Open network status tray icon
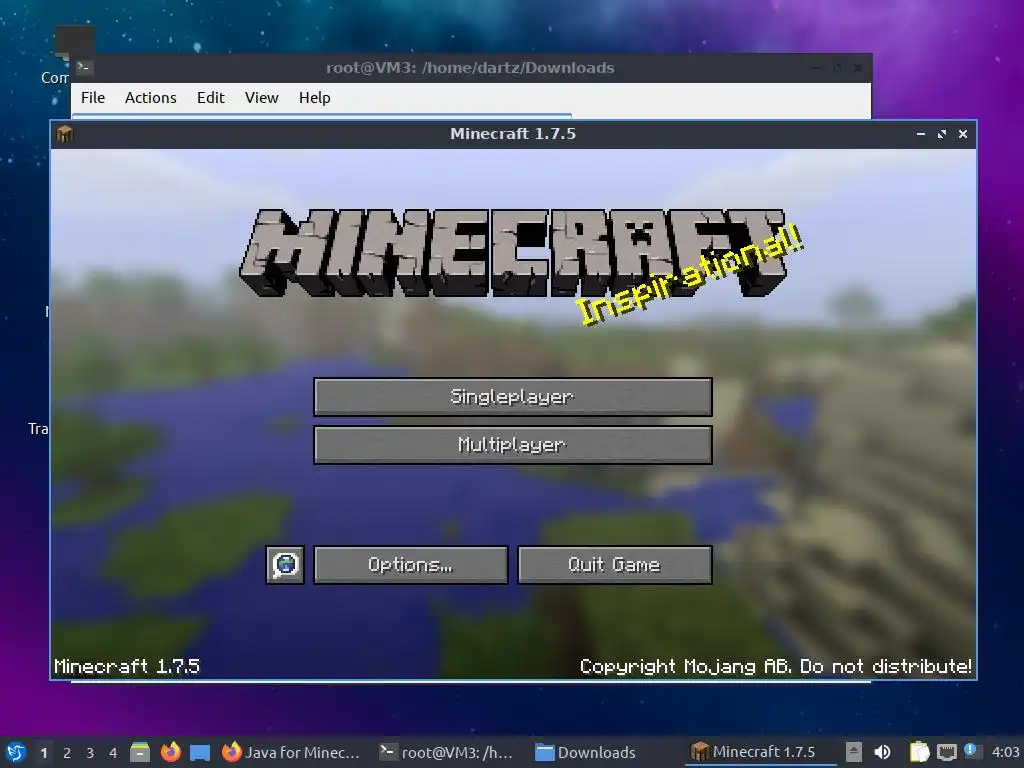 946,753
